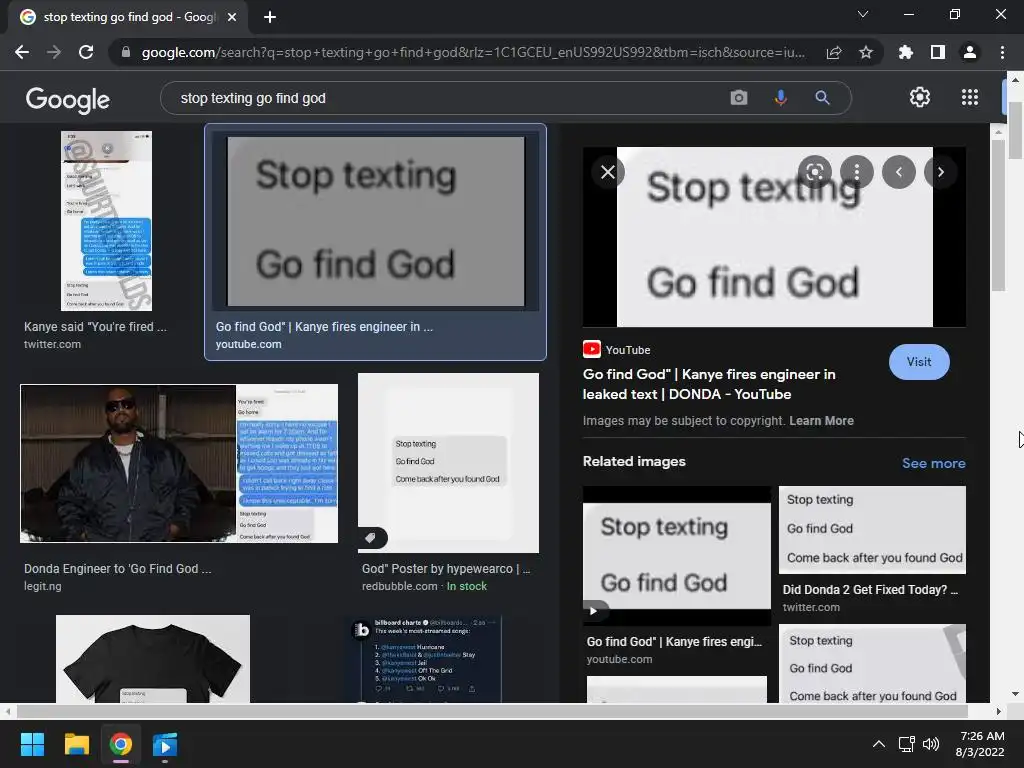Screen dimensions: 1024x768
Task: Click legit.ng source text
Action: tap(43, 586)
